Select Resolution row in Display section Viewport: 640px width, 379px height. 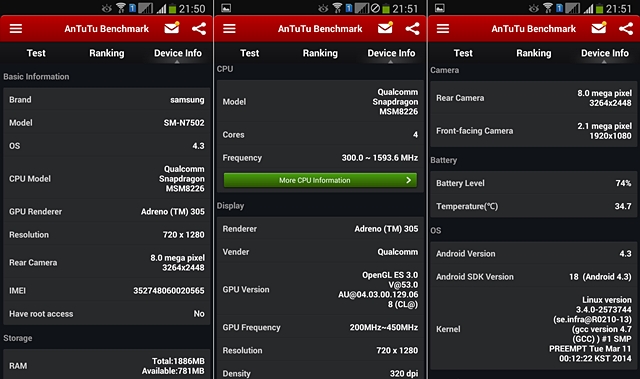(x=320, y=350)
